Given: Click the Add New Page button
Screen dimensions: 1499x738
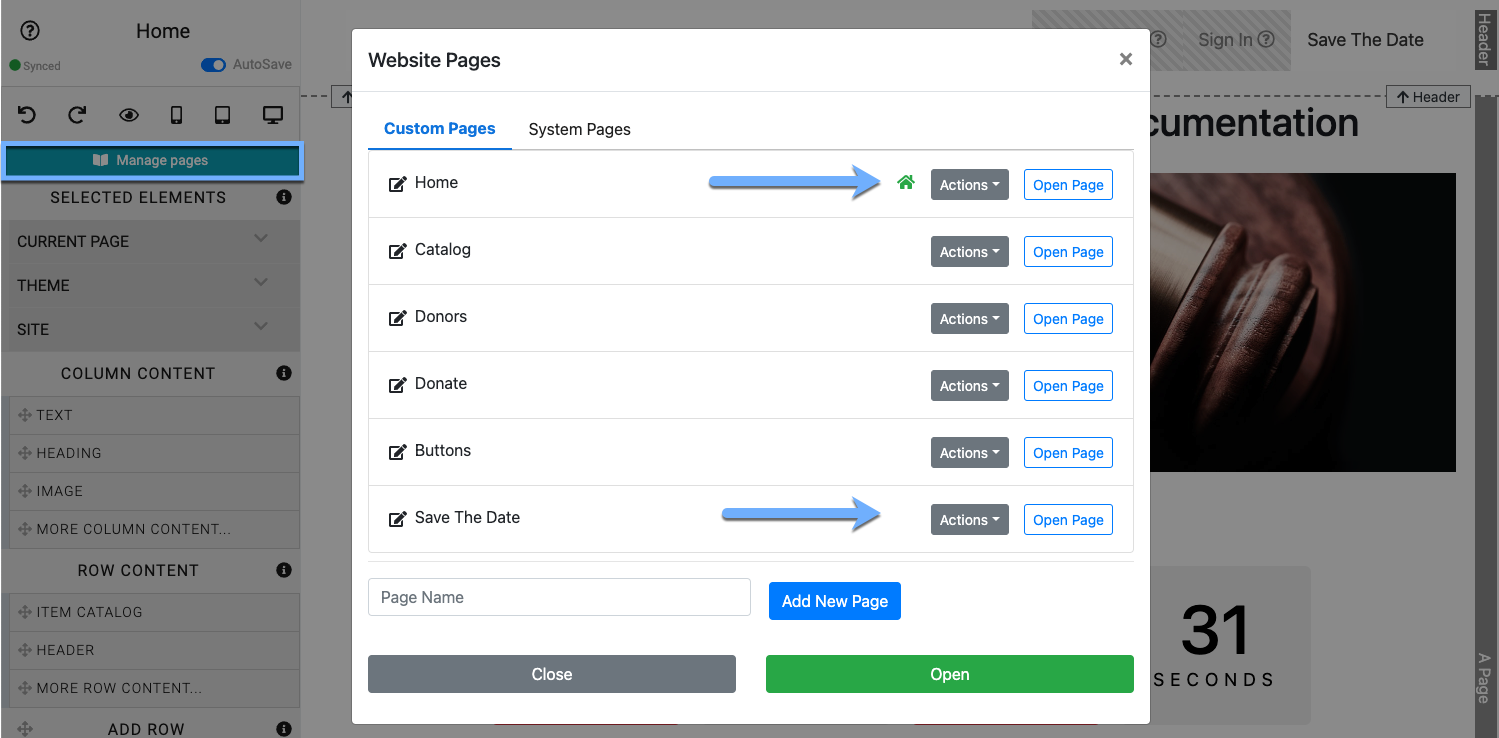Looking at the screenshot, I should [834, 601].
